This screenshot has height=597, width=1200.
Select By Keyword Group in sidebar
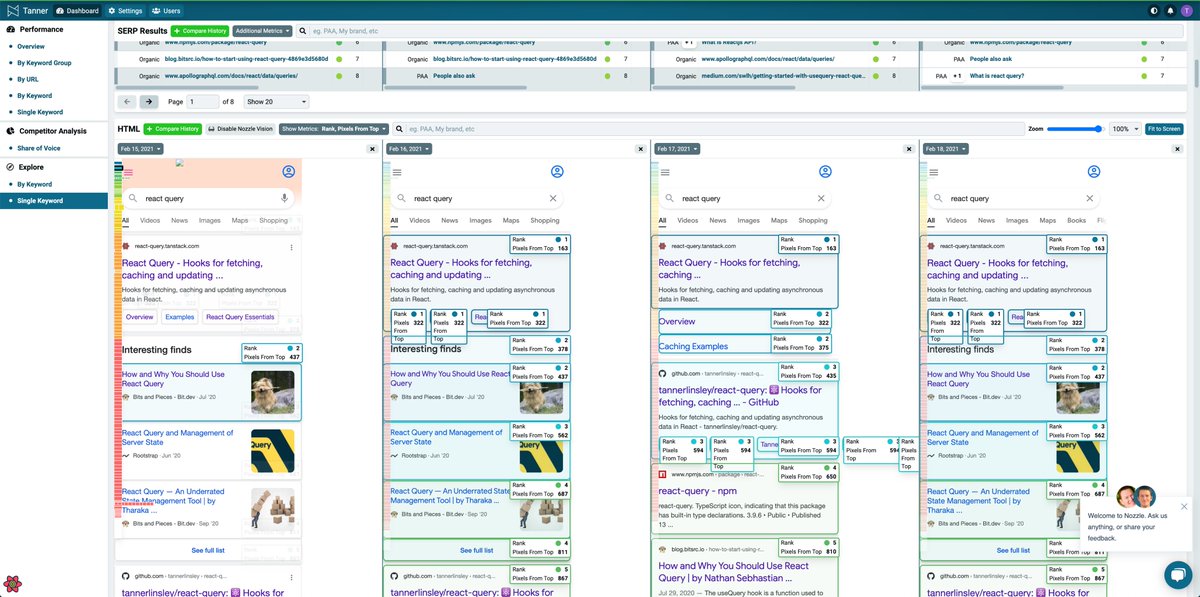click(44, 62)
